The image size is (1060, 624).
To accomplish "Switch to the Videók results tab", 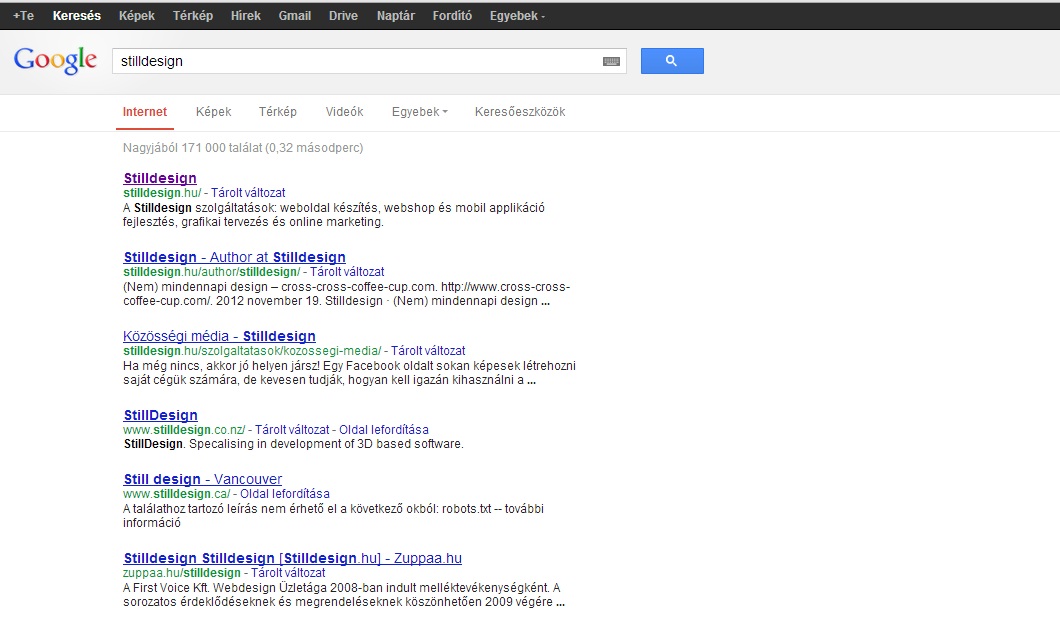I will coord(344,112).
